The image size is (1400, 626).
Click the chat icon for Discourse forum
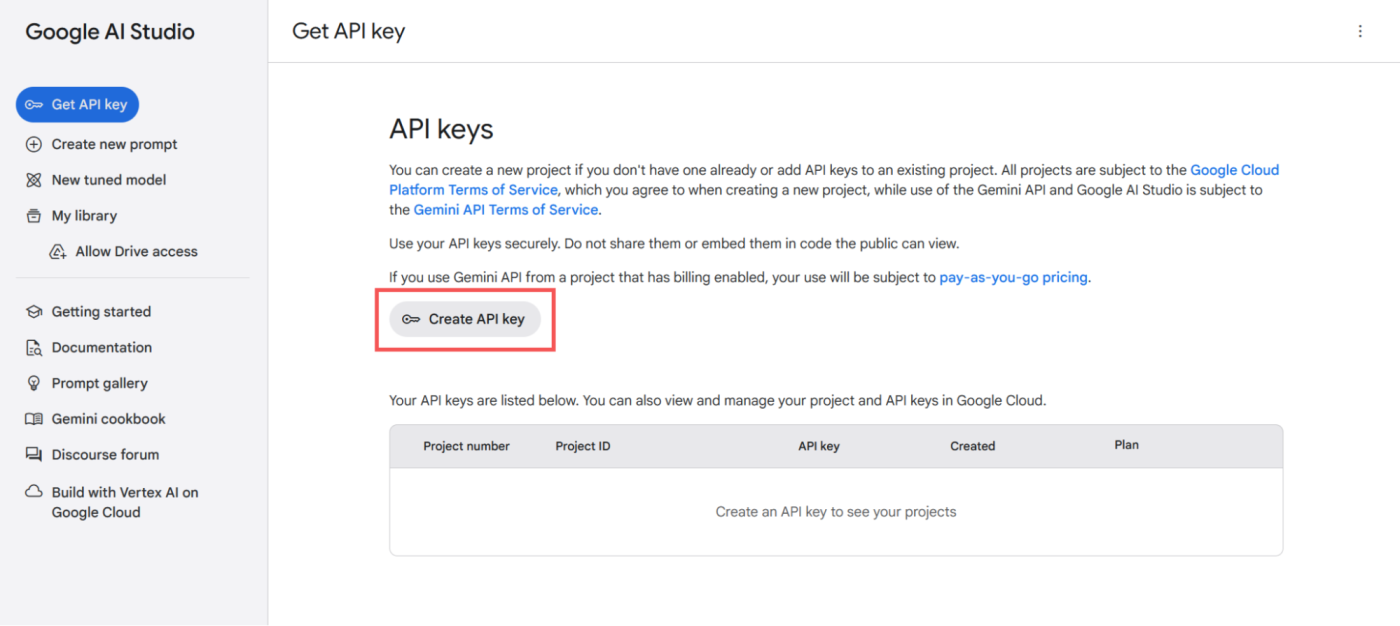click(34, 455)
